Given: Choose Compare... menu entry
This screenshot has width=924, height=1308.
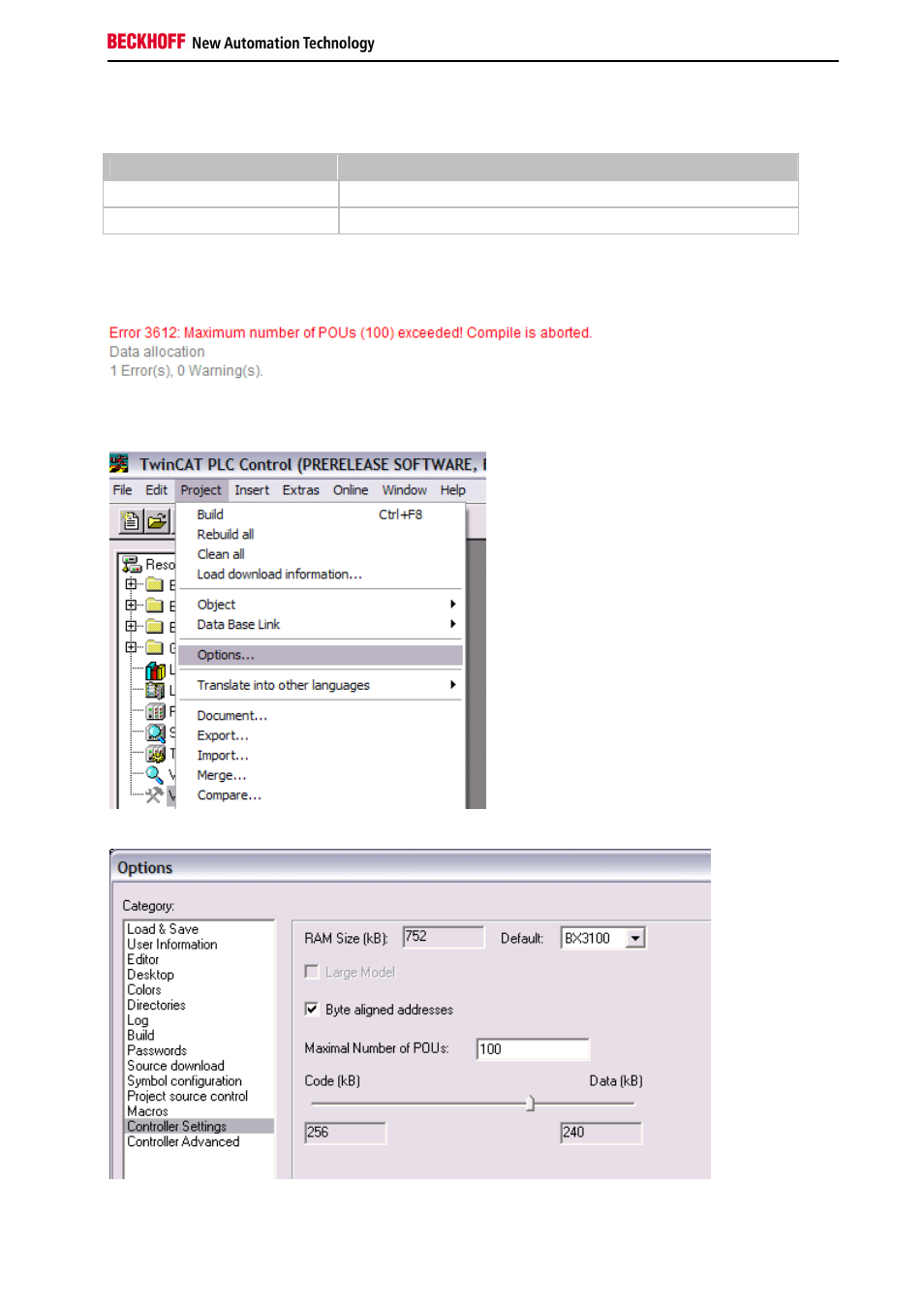Looking at the screenshot, I should [x=320, y=795].
